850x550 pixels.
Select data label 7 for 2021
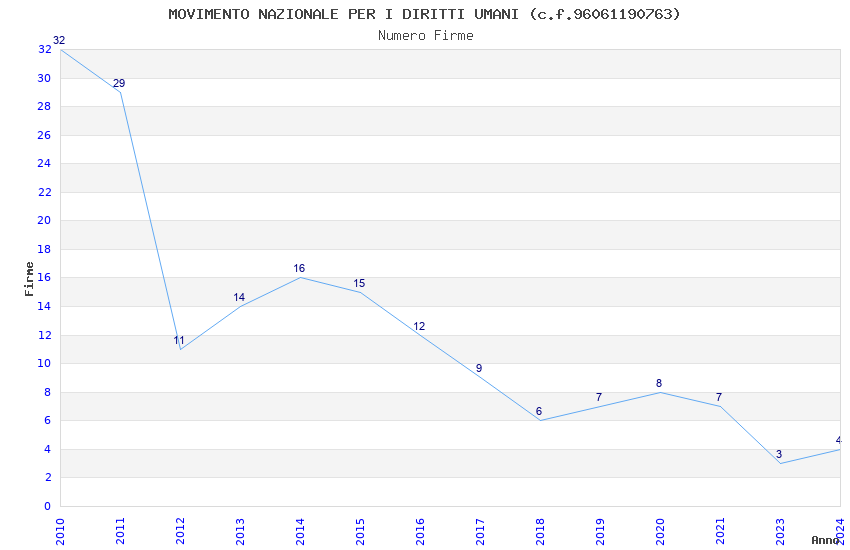pos(719,397)
